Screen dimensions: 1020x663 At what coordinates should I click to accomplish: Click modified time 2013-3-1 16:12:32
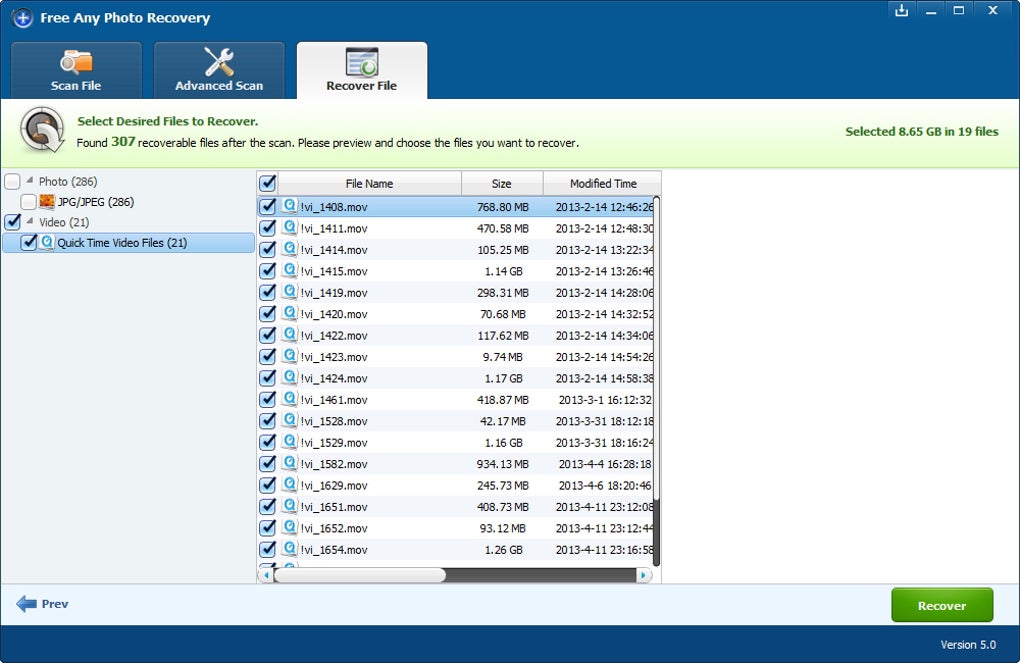pos(605,399)
